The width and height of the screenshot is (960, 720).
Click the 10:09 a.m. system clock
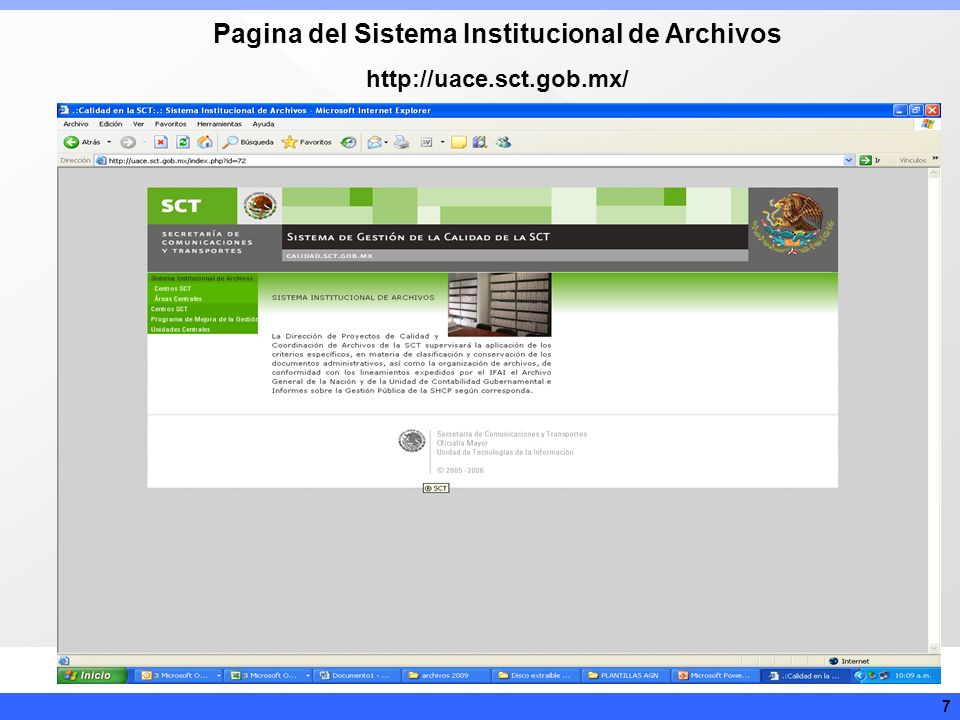point(913,676)
